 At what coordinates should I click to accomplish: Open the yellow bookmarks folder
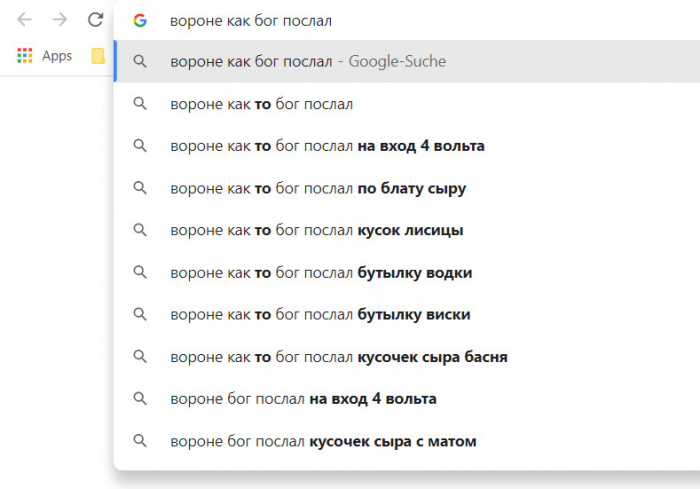(98, 56)
